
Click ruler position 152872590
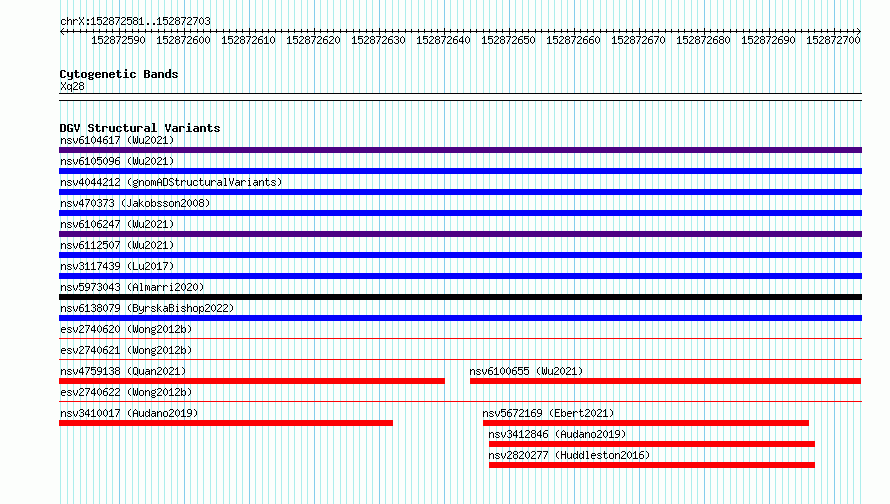[118, 40]
